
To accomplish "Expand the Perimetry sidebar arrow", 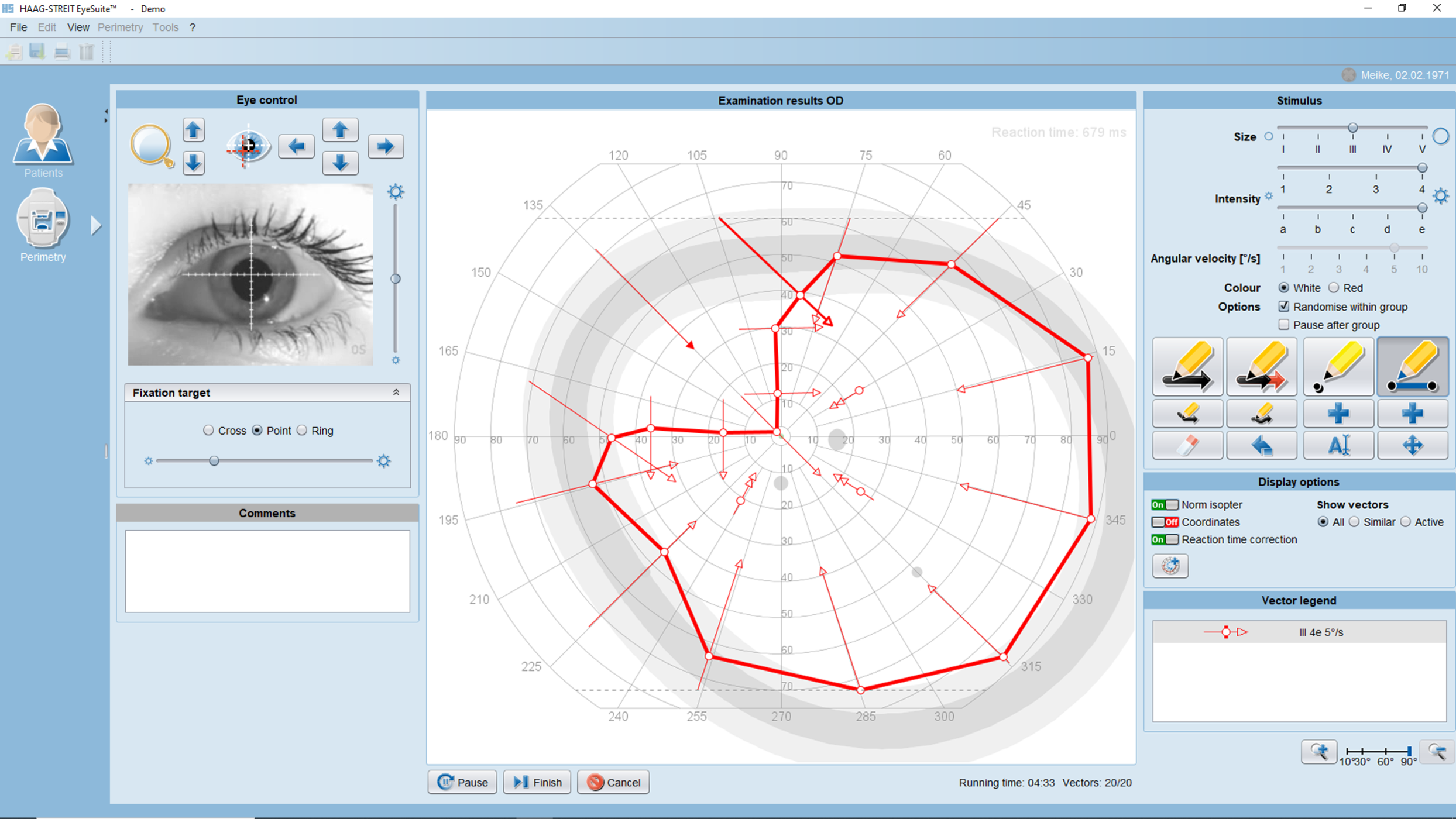I will 96,225.
